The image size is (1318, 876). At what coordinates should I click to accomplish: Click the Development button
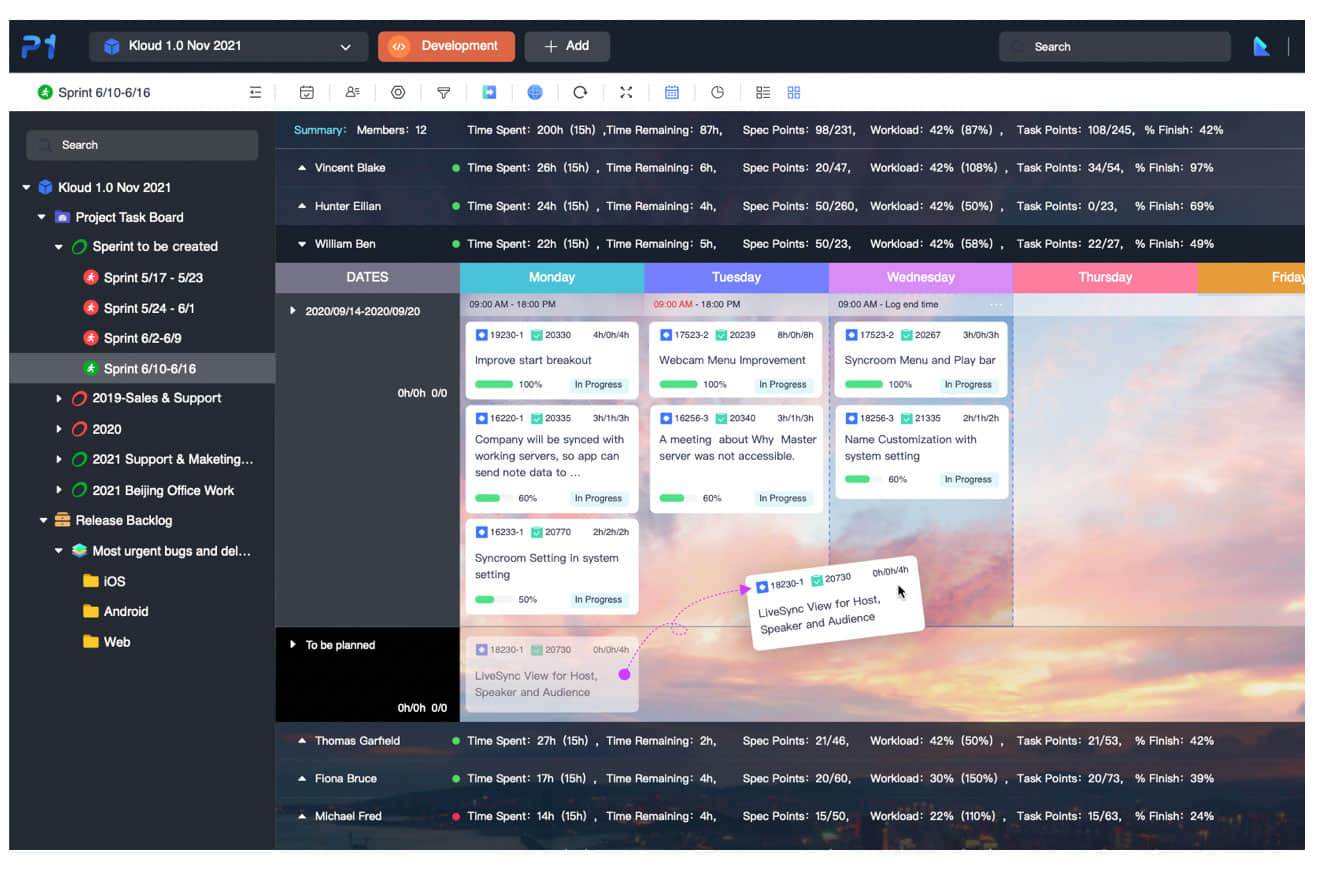[x=446, y=46]
